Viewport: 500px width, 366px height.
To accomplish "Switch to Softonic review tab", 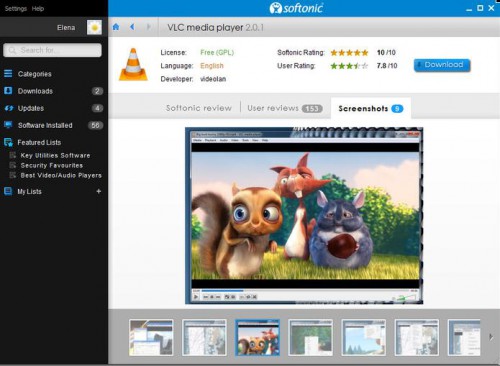I will 199,108.
